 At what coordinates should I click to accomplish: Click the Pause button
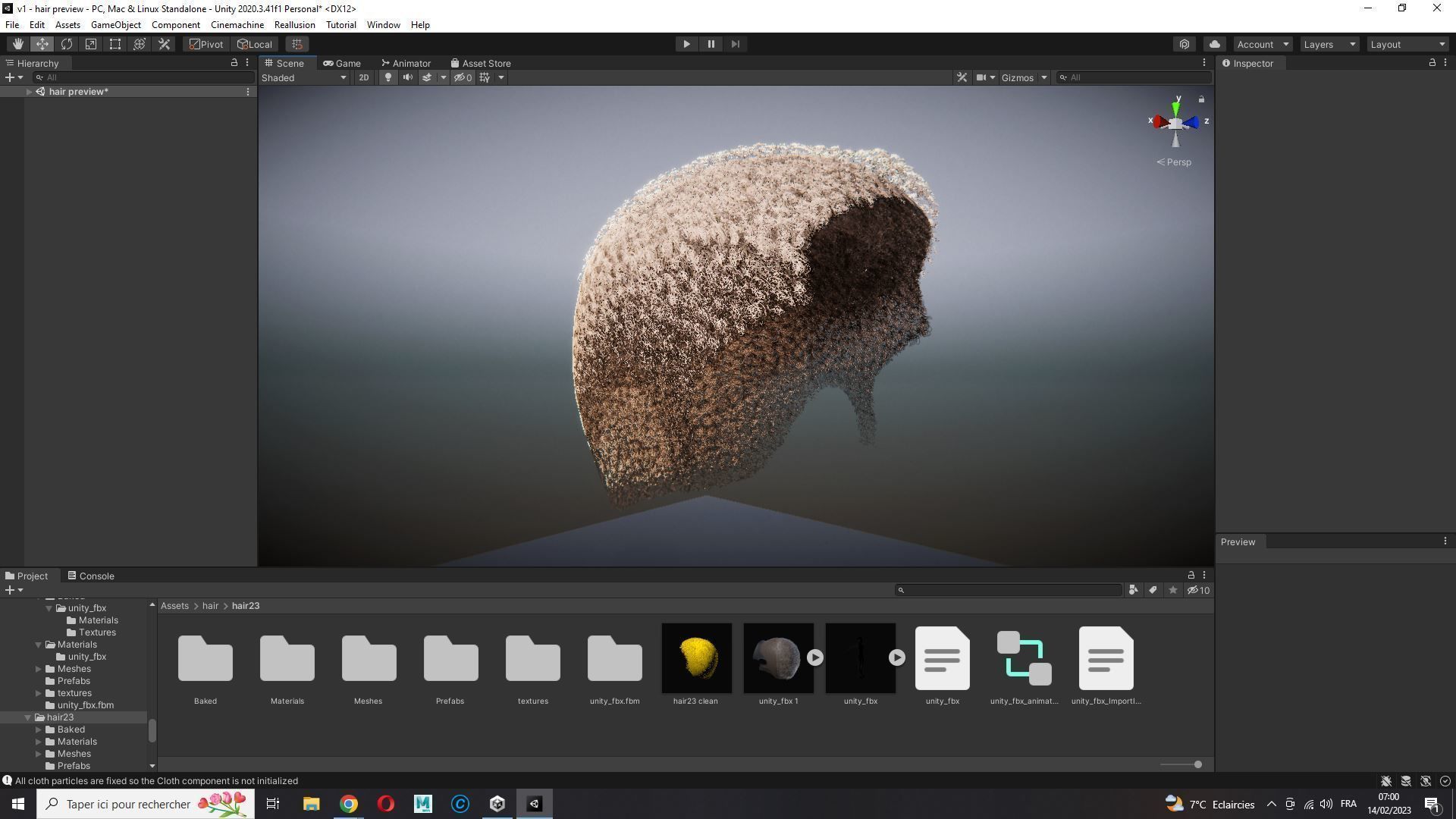(x=711, y=44)
